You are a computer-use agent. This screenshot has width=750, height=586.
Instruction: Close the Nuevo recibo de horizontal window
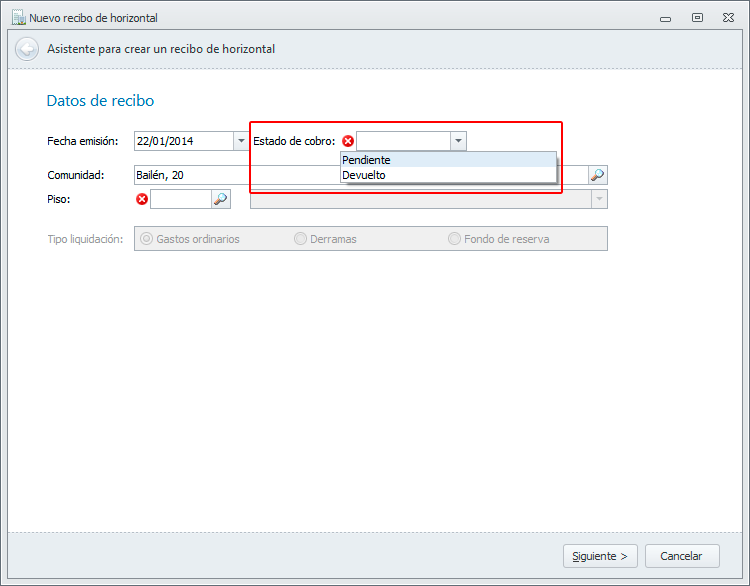pyautogui.click(x=728, y=18)
